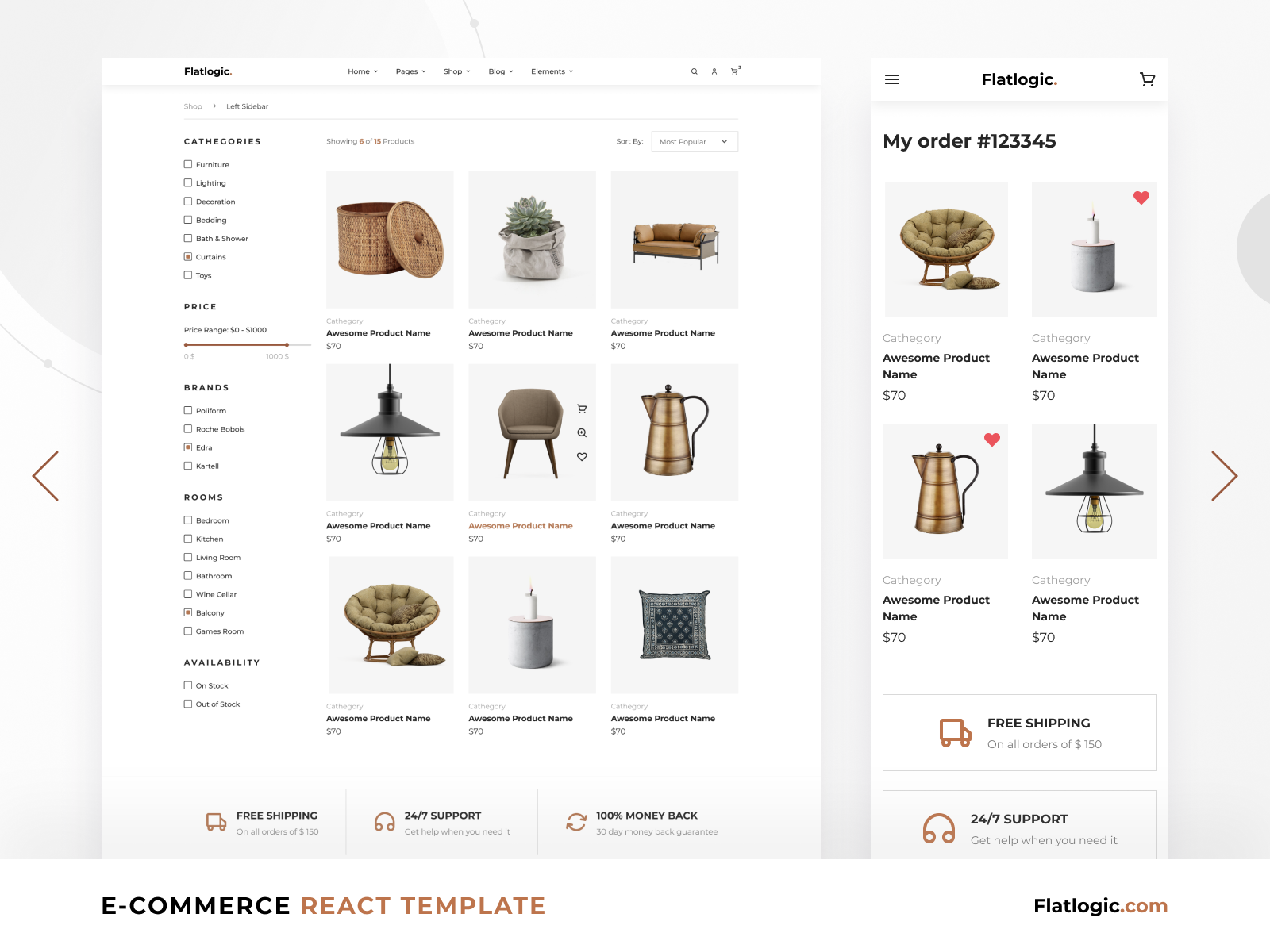Go to next slide with right arrow
Viewport: 1270px width, 952px height.
pyautogui.click(x=1223, y=476)
